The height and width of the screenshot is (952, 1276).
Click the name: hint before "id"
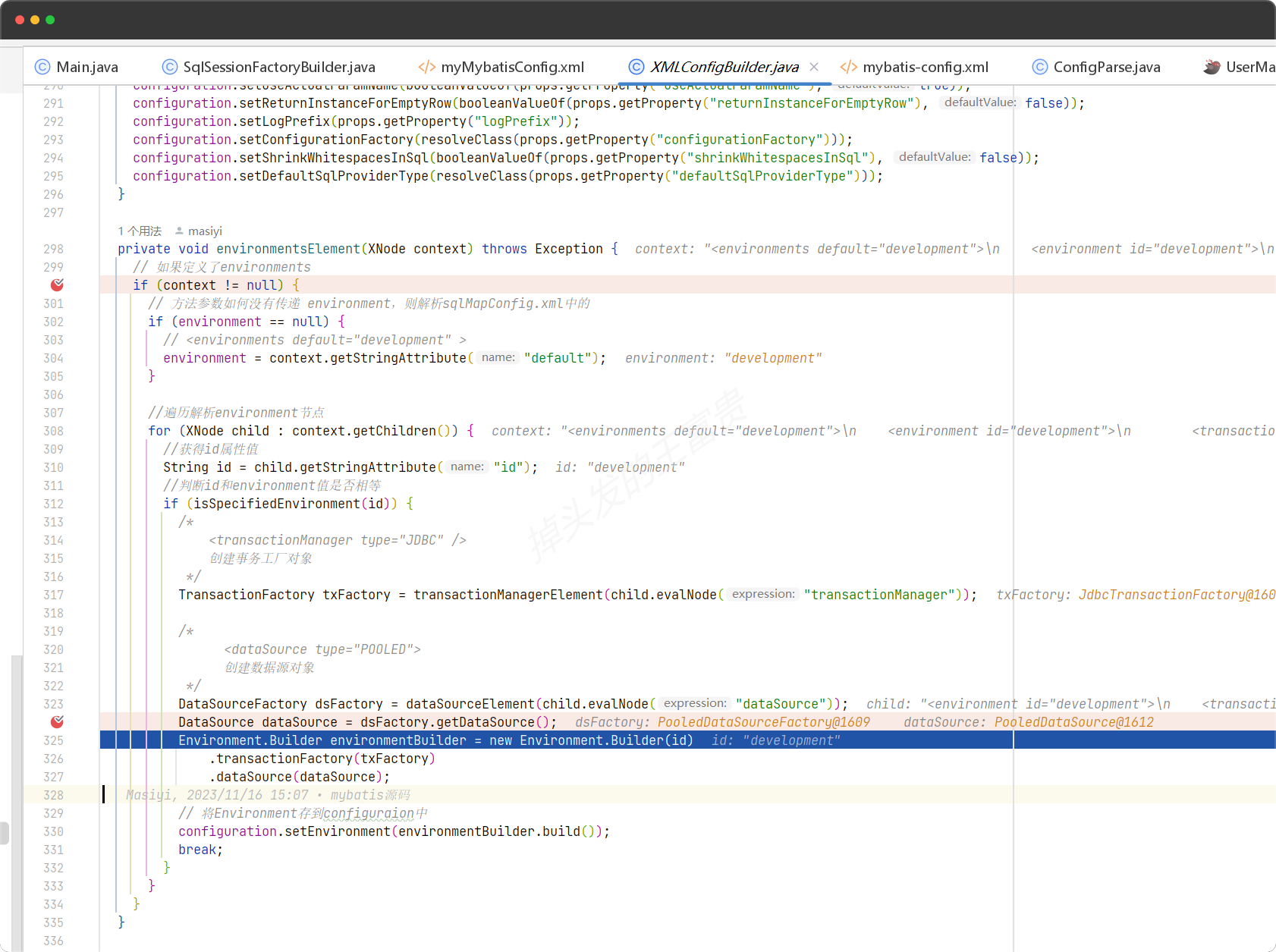[467, 467]
